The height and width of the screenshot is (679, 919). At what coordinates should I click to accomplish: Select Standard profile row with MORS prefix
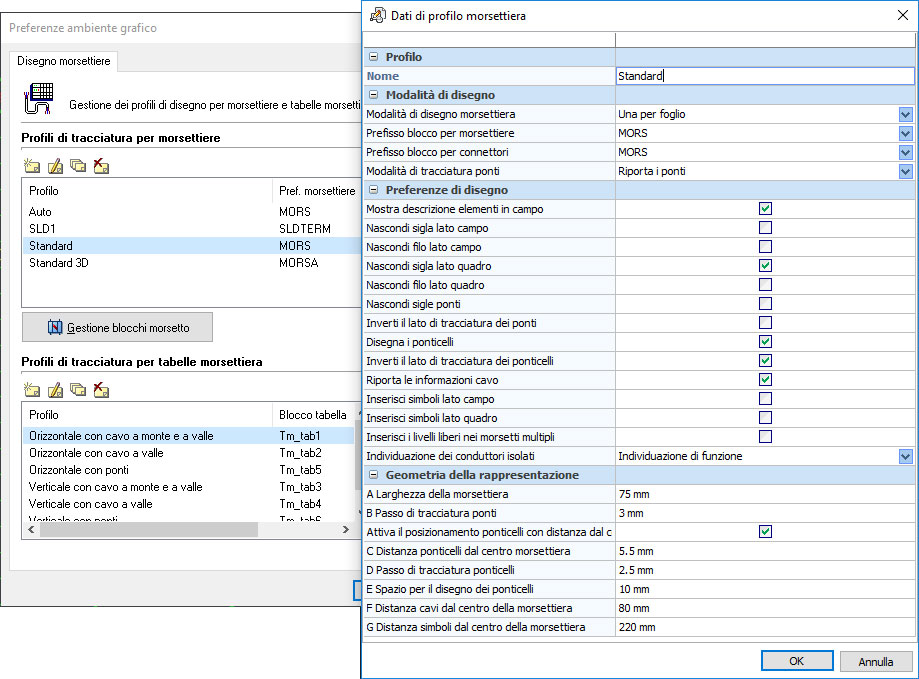pos(191,245)
